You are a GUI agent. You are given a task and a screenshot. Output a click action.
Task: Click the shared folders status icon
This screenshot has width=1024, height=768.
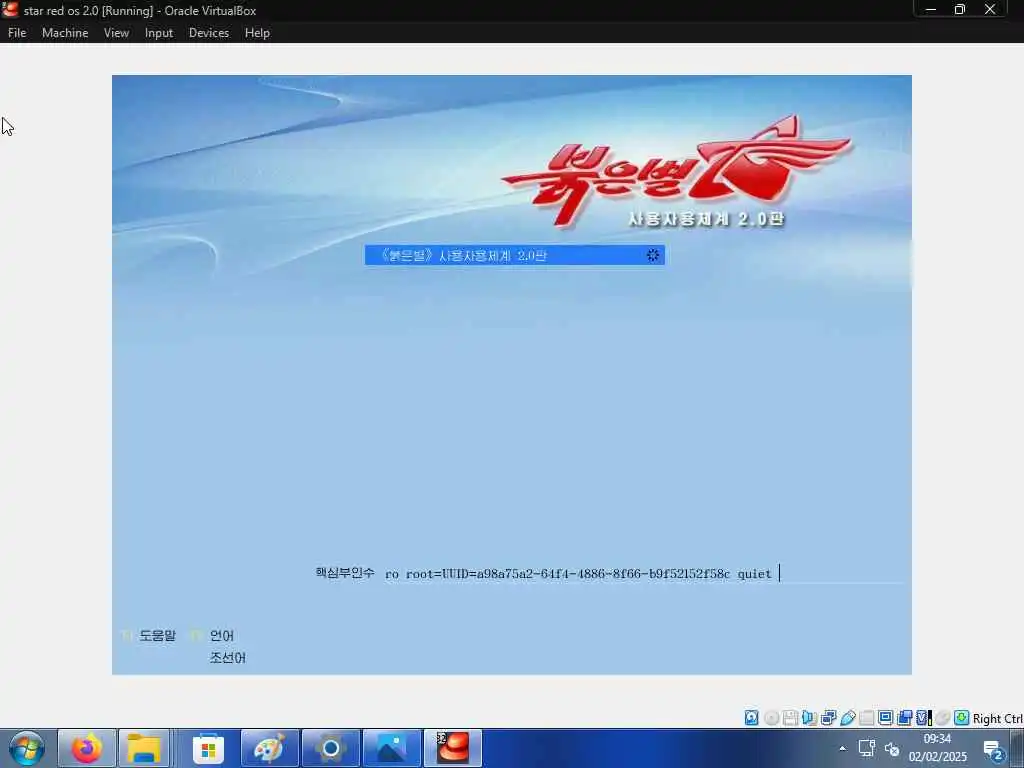click(x=867, y=718)
